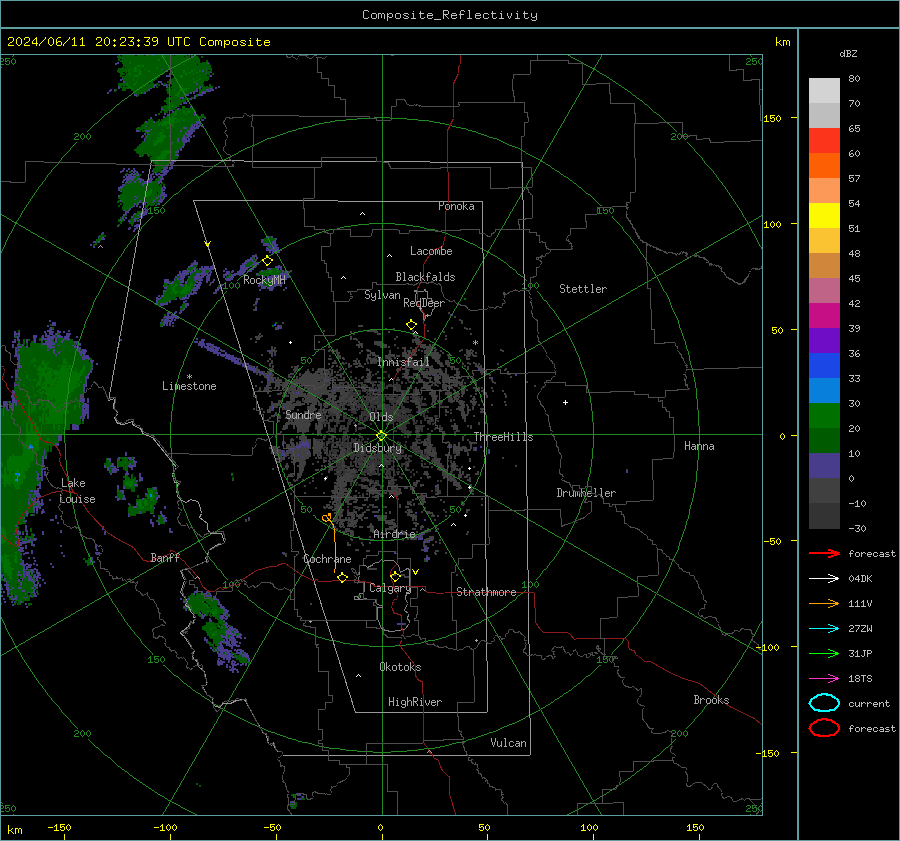Click the yellow diamond marker below RedDeer
900x841 pixels.
[x=412, y=325]
